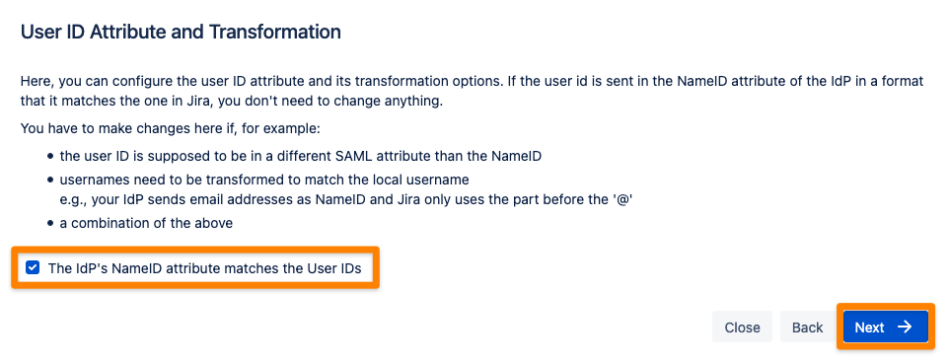The height and width of the screenshot is (364, 949).
Task: Uncheck the NameID attribute matches User IDs checkbox
Action: [x=33, y=268]
